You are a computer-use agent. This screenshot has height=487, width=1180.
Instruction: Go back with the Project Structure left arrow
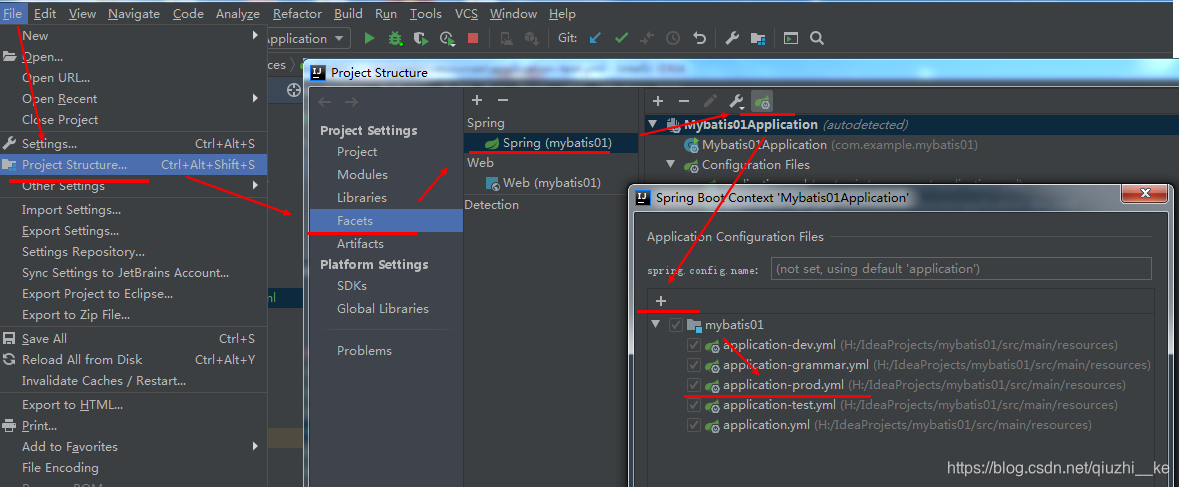(324, 101)
